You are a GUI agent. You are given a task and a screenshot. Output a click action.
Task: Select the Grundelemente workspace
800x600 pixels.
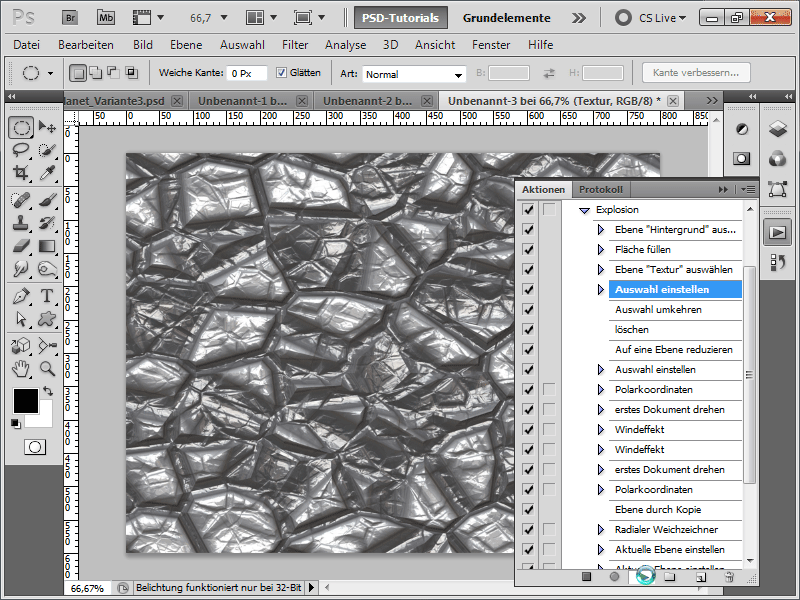(507, 18)
